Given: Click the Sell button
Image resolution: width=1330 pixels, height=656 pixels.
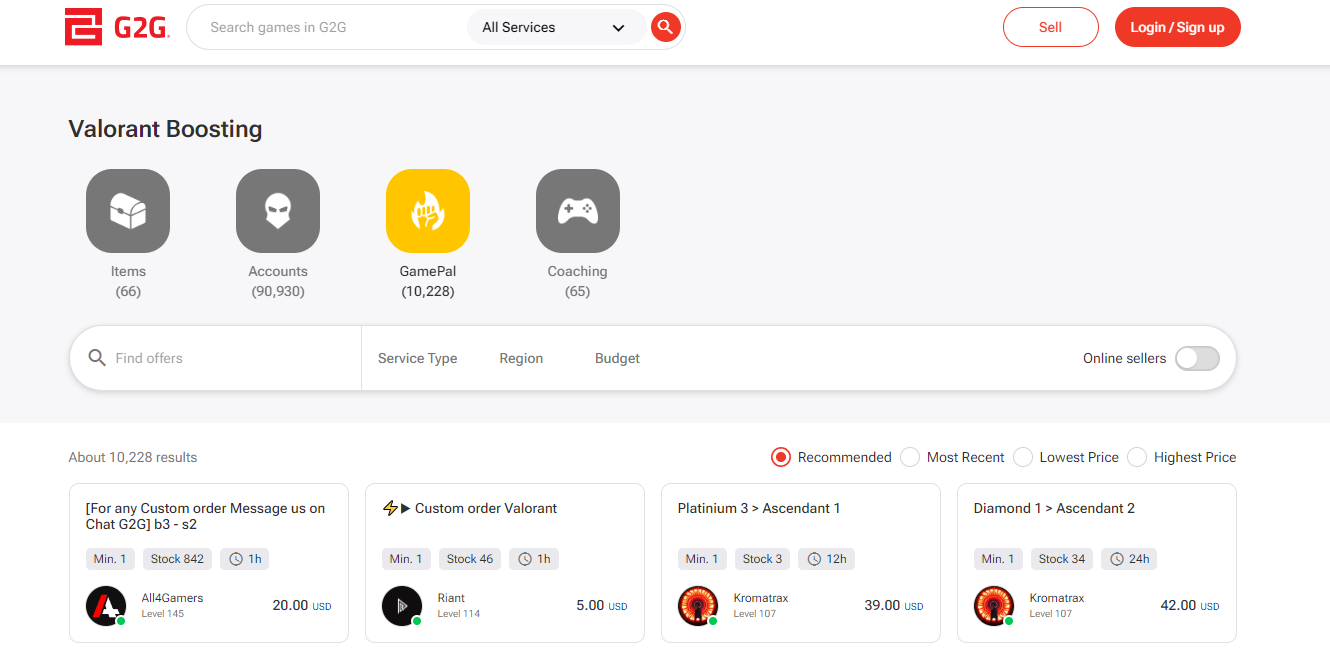Looking at the screenshot, I should pos(1051,27).
